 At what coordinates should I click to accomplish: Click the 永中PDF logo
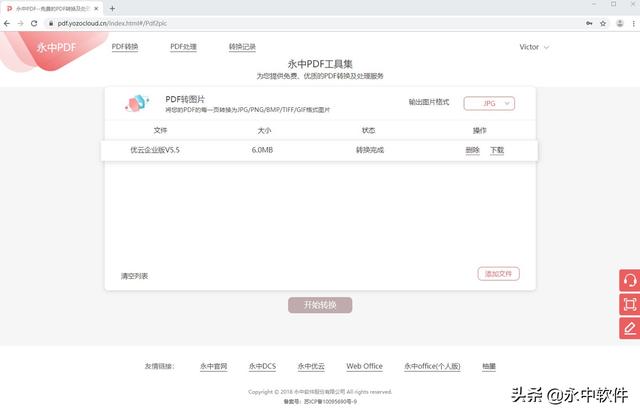[56, 47]
